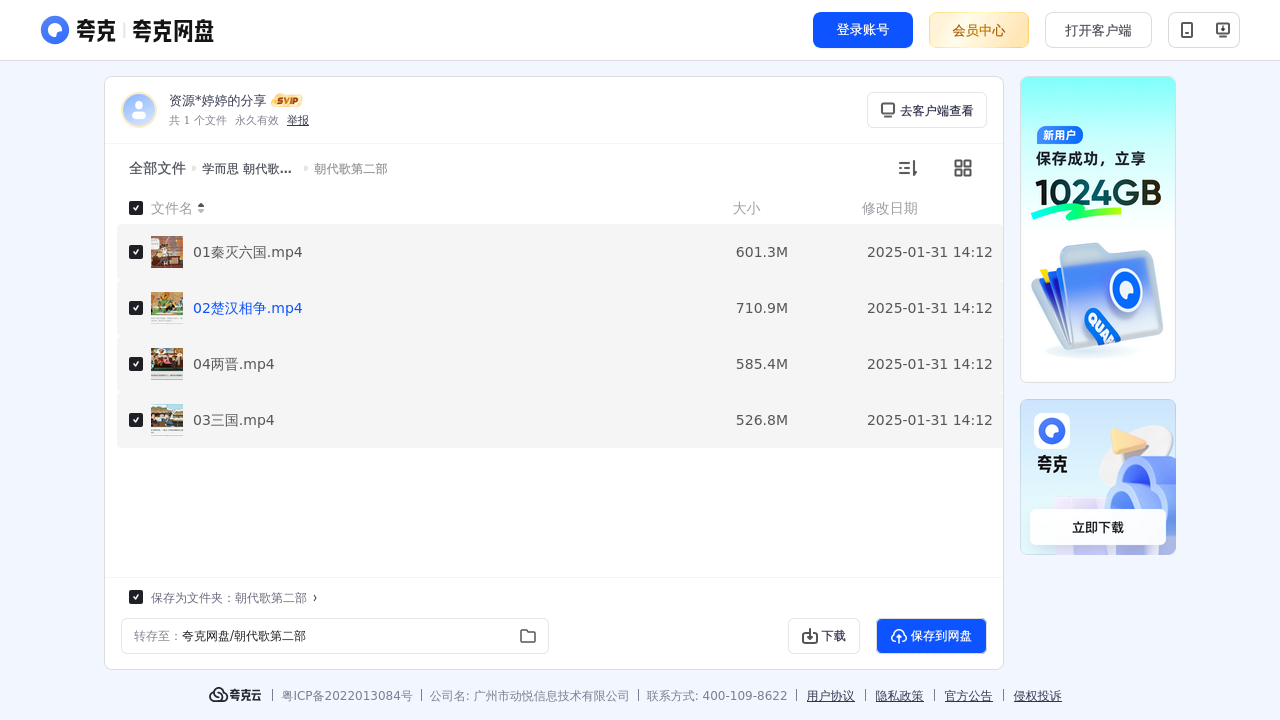The image size is (1280, 720).
Task: Open the 会员中心 button
Action: click(x=979, y=30)
